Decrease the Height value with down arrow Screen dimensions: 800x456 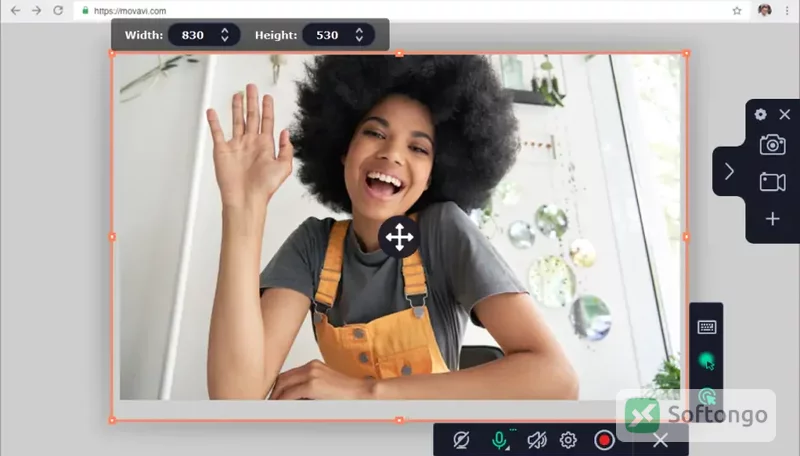[360, 39]
